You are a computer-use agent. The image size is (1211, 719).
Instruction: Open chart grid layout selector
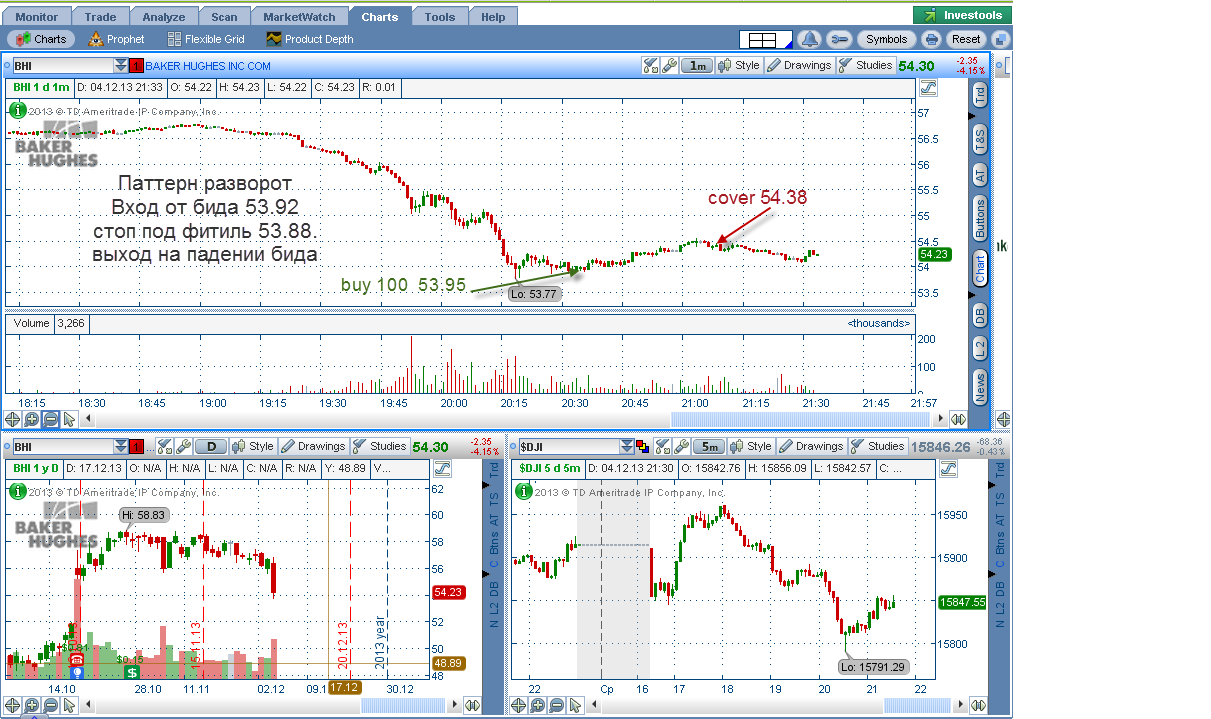click(x=766, y=39)
